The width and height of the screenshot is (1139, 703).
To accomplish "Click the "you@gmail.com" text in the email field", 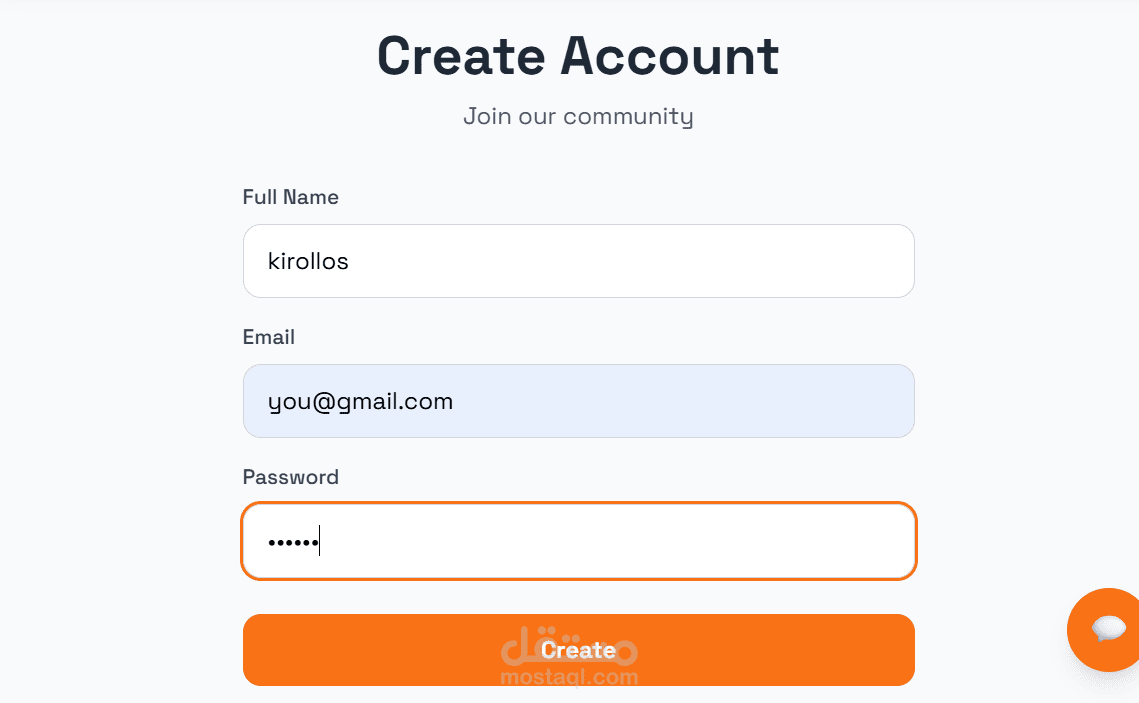I will coord(360,401).
